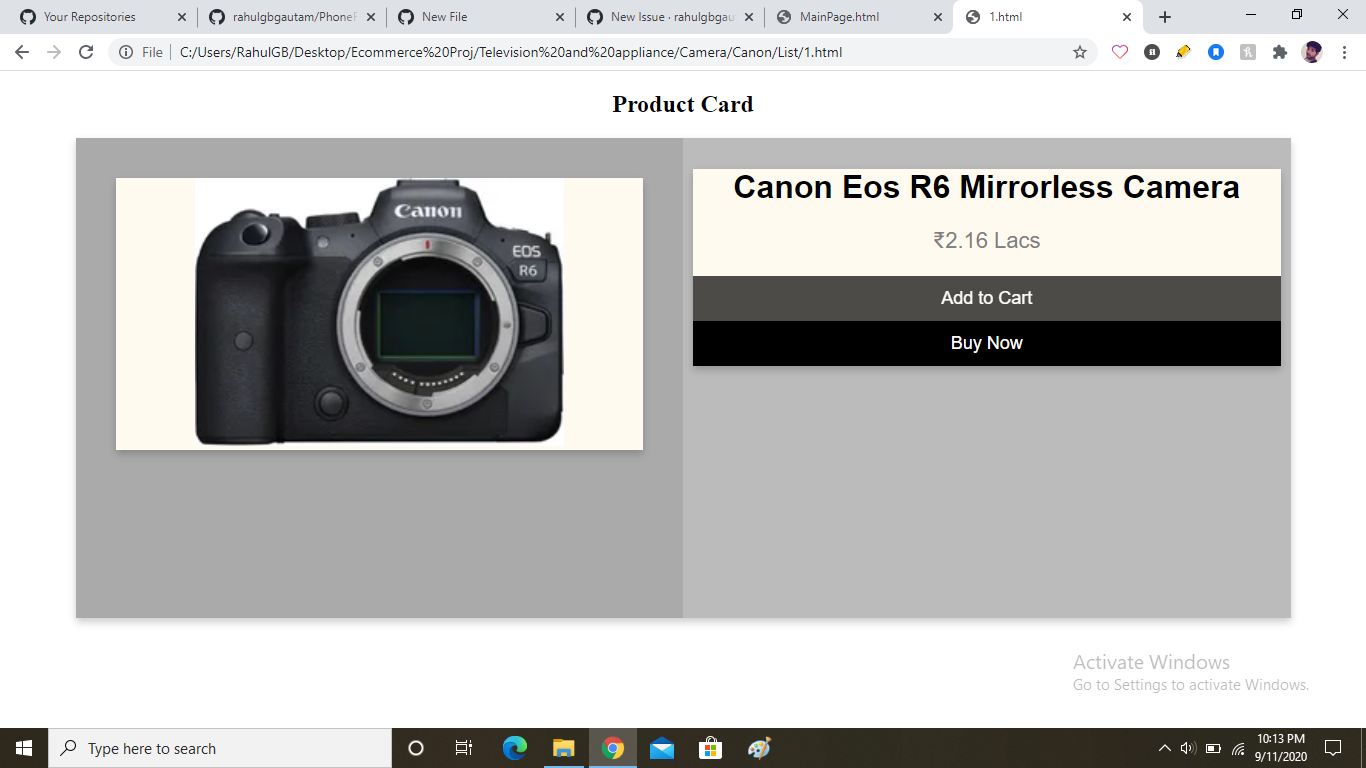The image size is (1366, 768).
Task: Open the volume control in the tray
Action: [1188, 748]
